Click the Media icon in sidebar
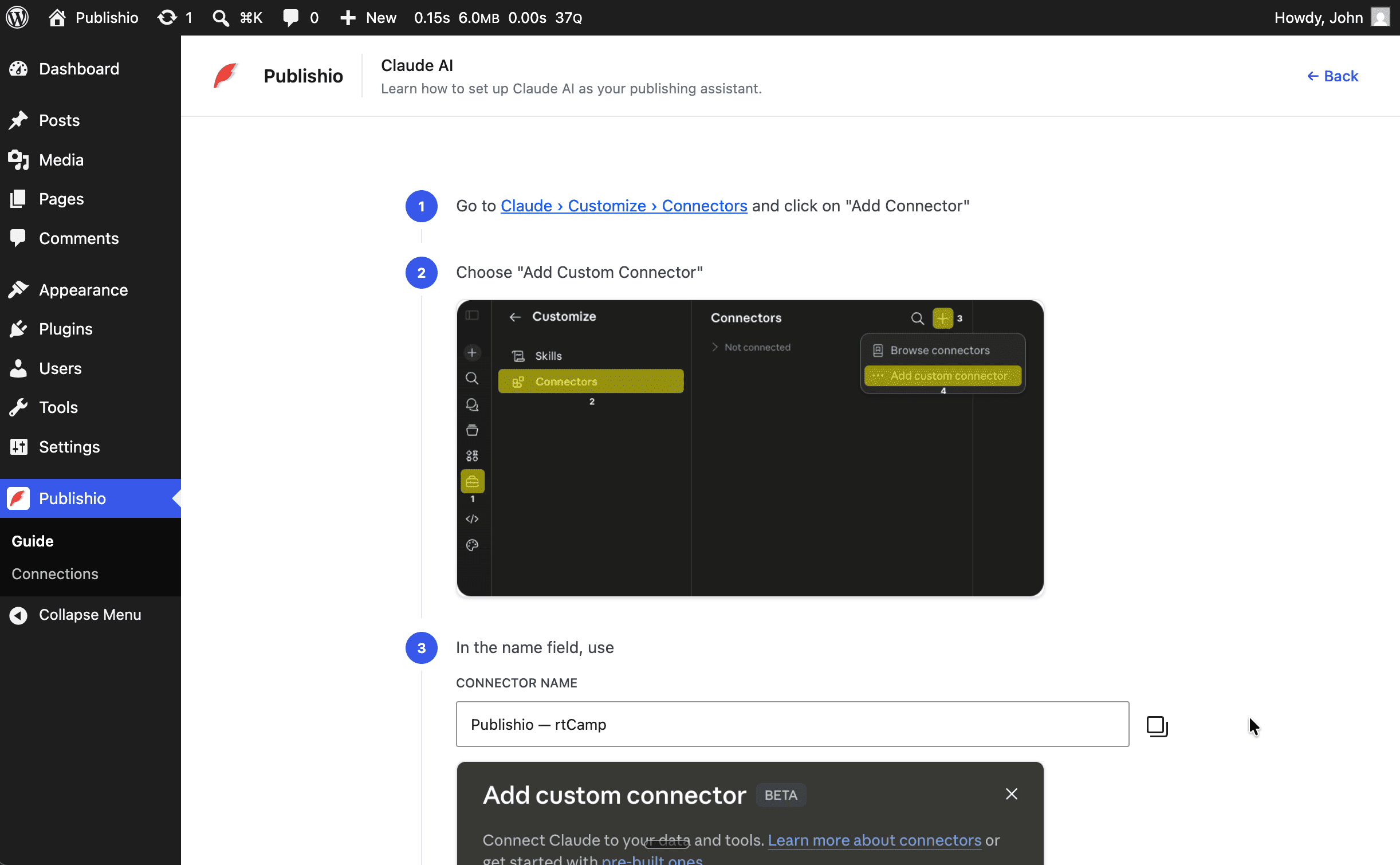The width and height of the screenshot is (1400, 865). (x=18, y=160)
